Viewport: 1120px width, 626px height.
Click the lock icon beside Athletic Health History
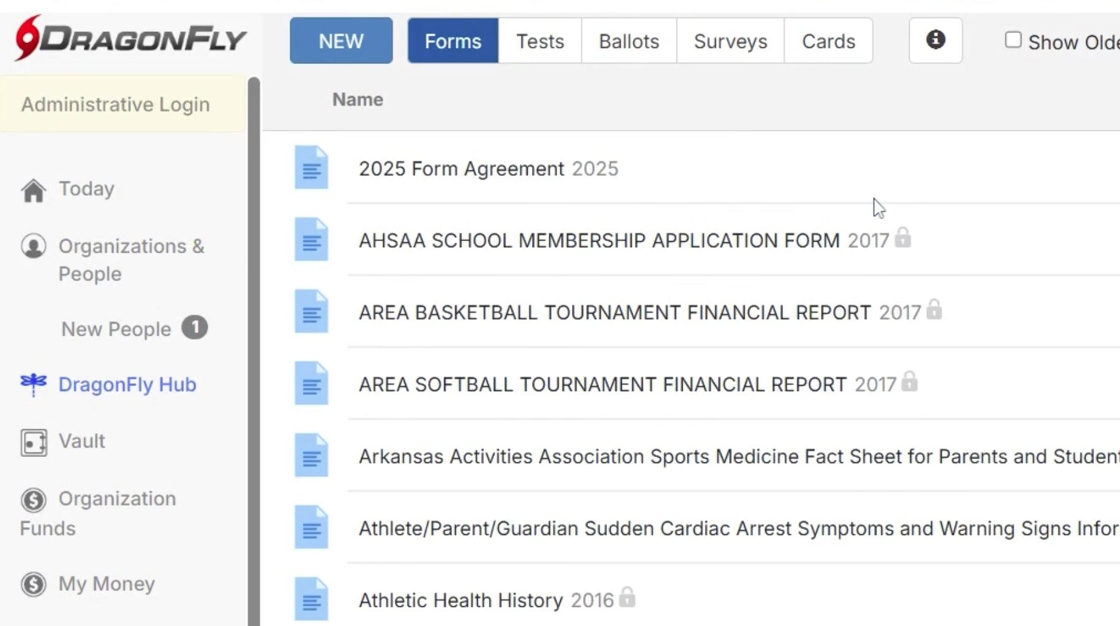coord(627,598)
